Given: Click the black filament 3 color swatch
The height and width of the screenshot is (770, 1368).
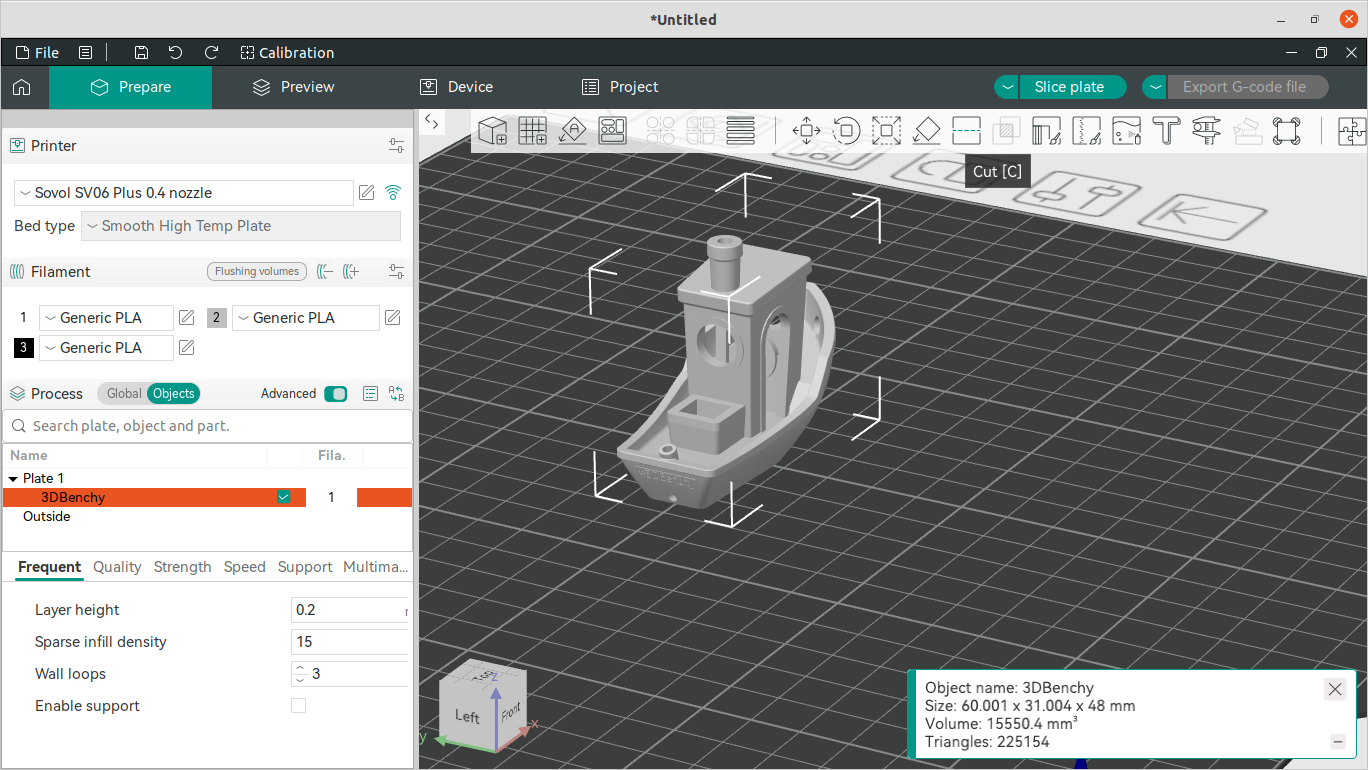Looking at the screenshot, I should point(23,348).
